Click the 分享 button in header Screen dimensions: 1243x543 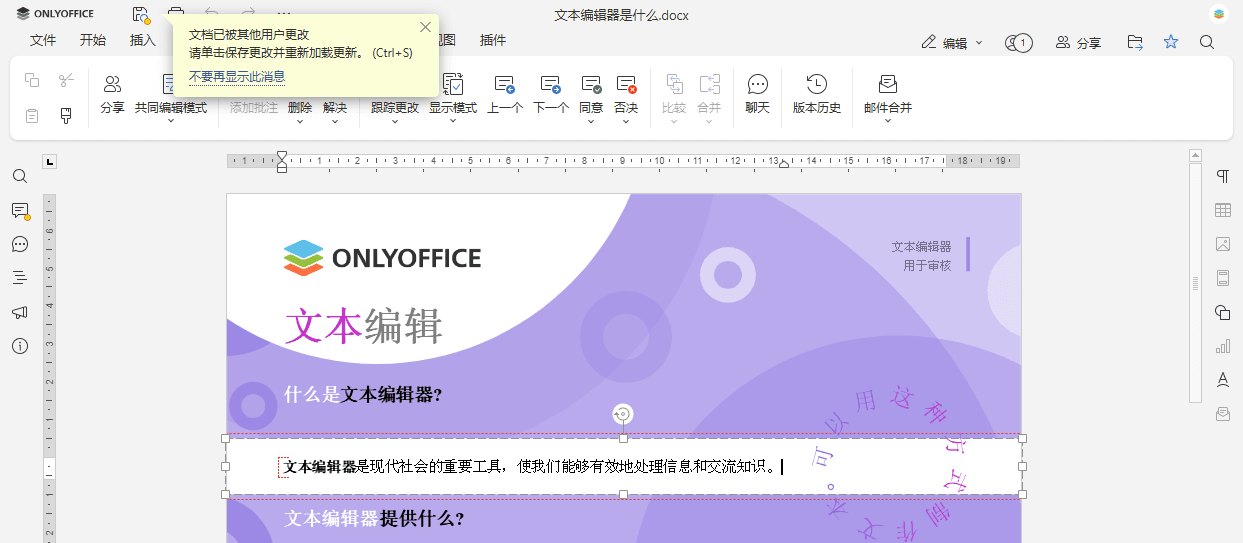tap(1078, 42)
